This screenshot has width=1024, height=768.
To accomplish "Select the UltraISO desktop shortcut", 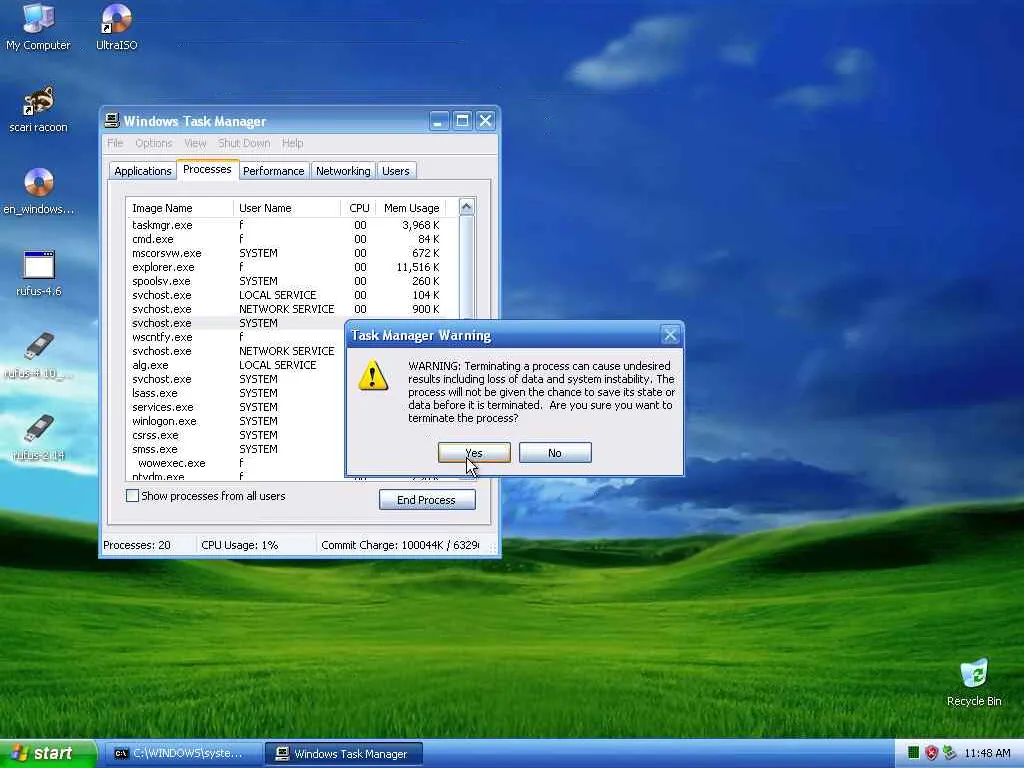I will point(116,26).
